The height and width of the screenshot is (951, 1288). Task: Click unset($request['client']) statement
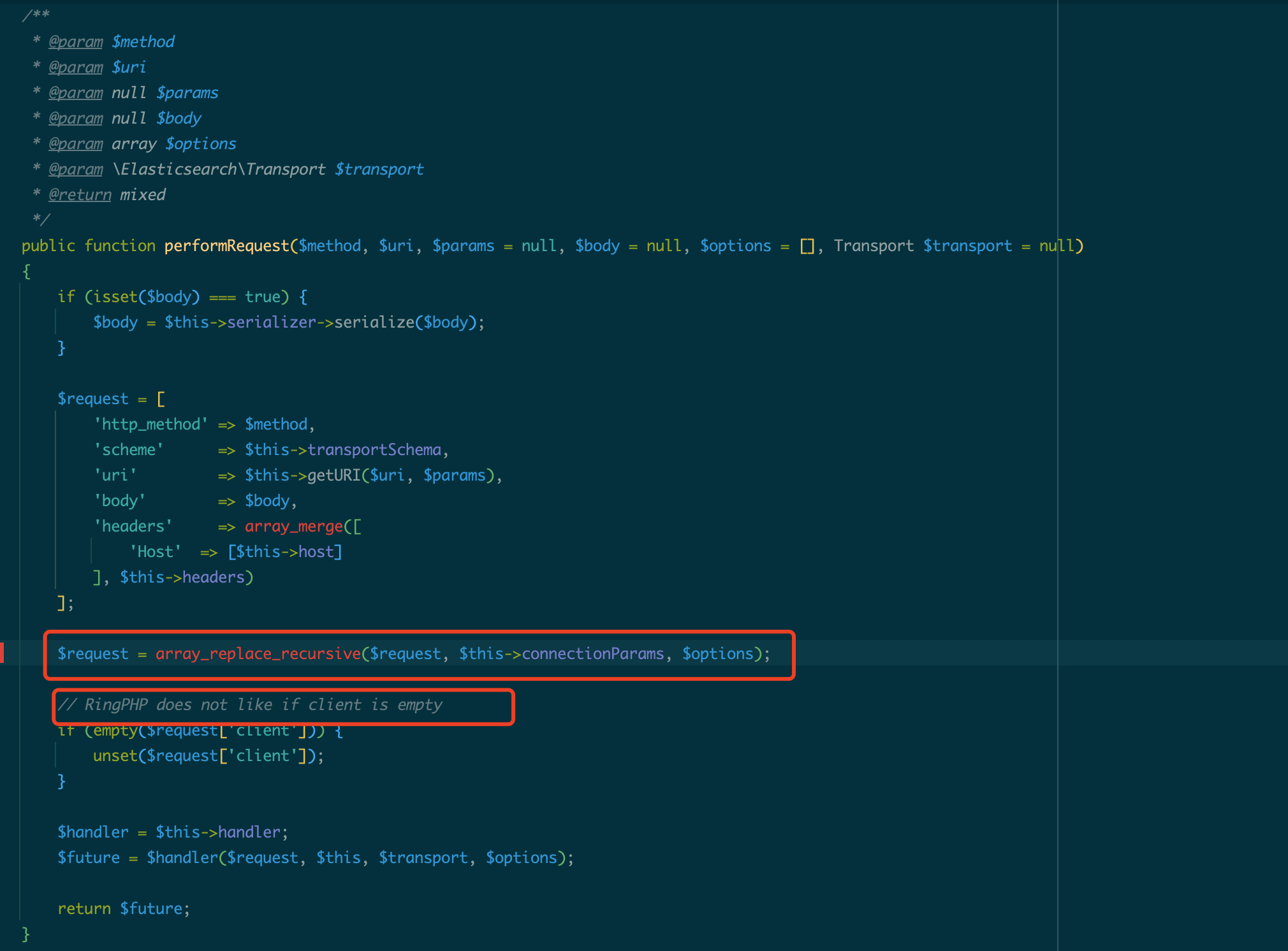tap(209, 756)
